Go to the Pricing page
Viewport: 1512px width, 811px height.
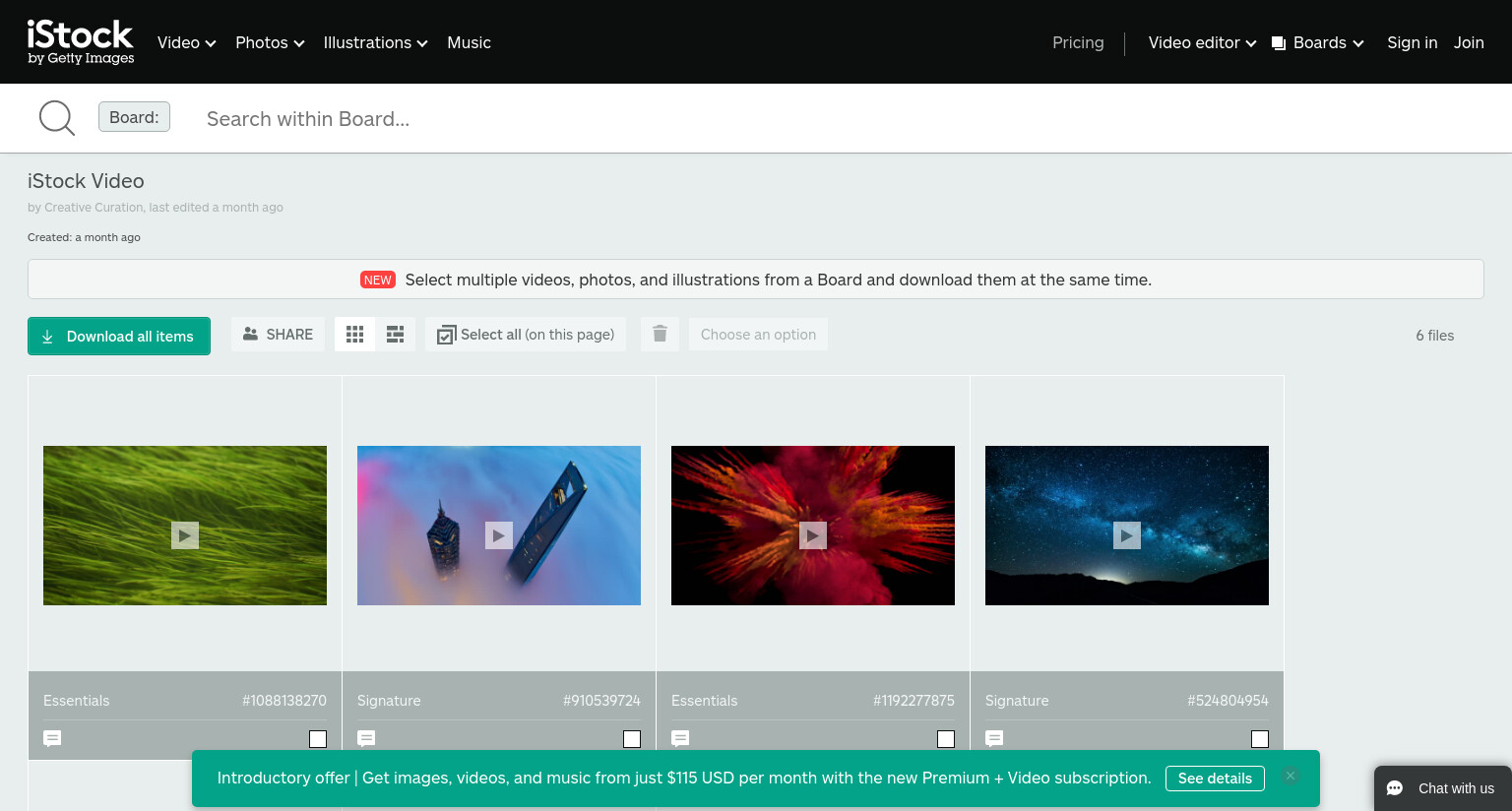(1078, 42)
